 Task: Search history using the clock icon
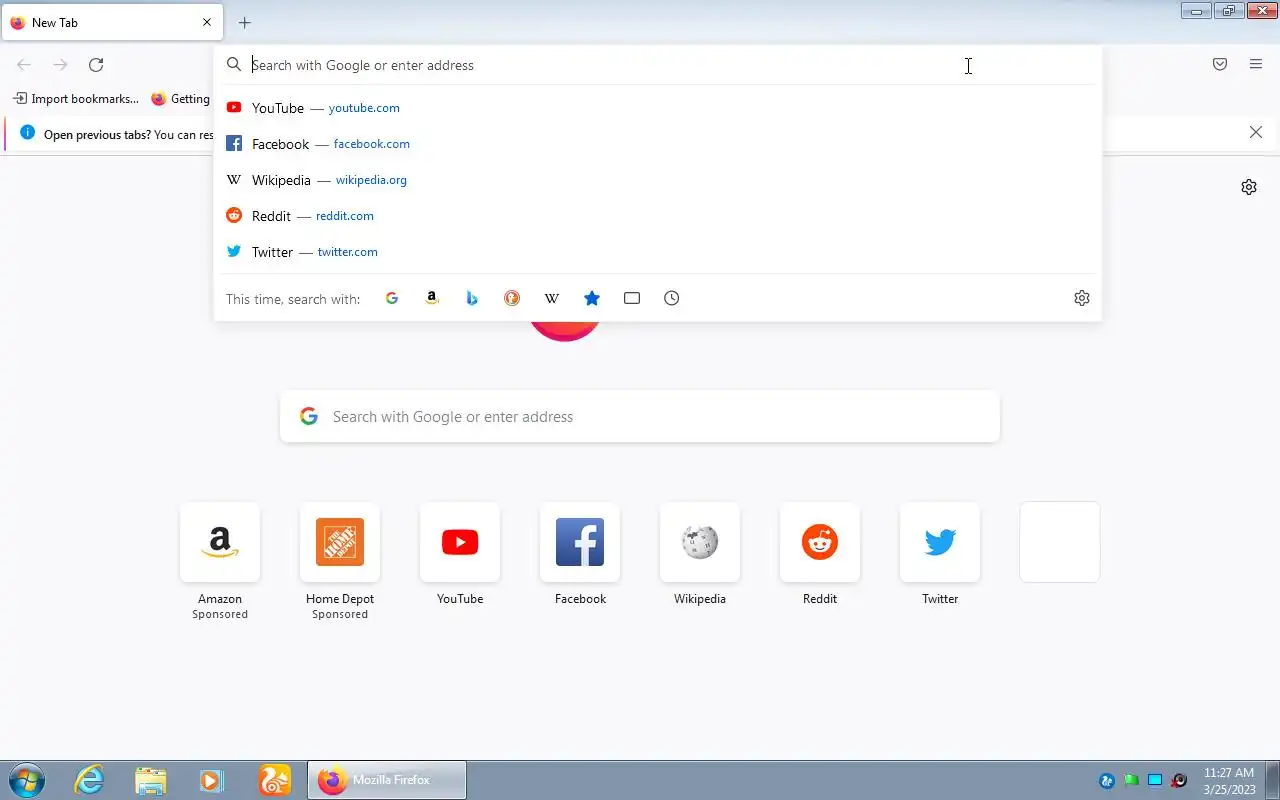[x=672, y=298]
